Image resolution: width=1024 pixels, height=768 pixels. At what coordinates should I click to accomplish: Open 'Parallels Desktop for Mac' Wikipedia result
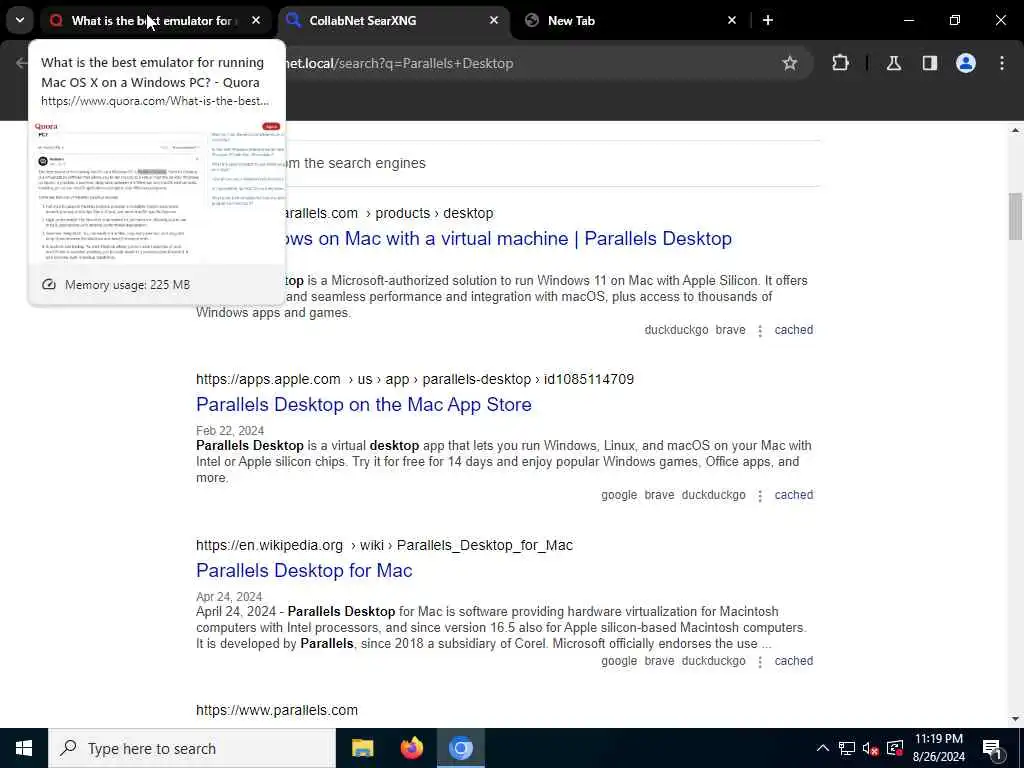tap(304, 570)
